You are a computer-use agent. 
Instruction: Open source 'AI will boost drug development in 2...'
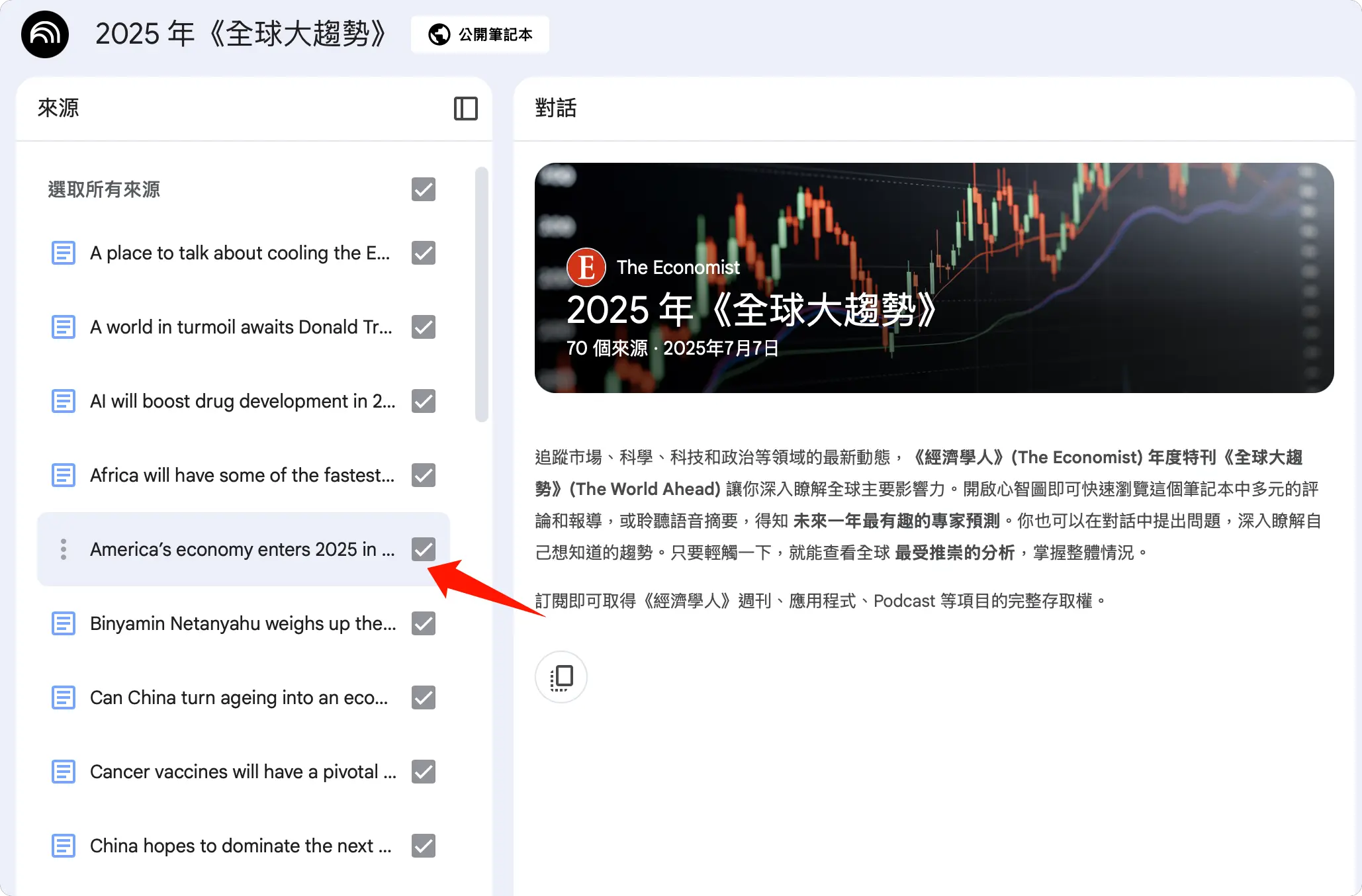click(x=242, y=401)
